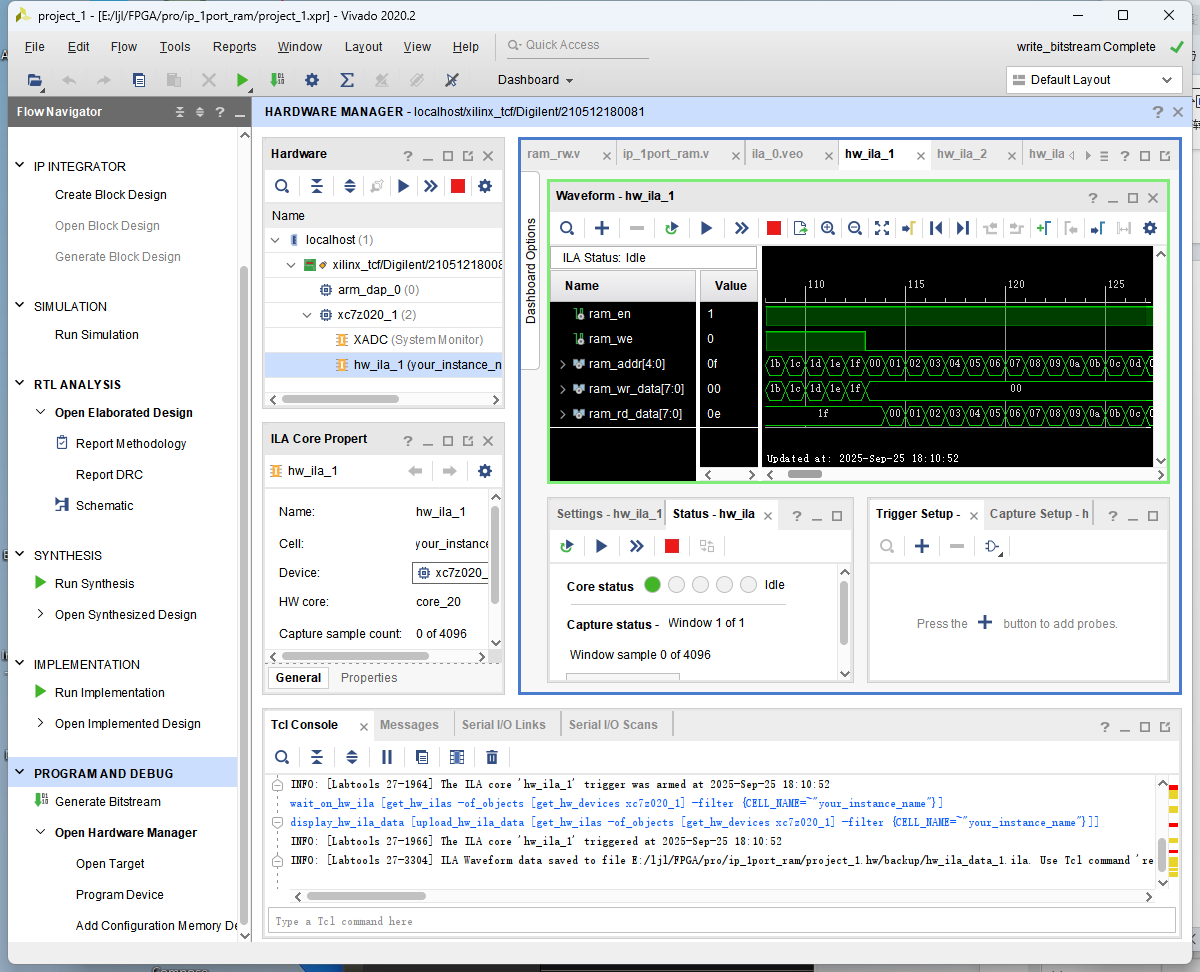This screenshot has height=972, width=1200.
Task: Click waveform horizontal scrollbar thumb
Action: tap(804, 474)
